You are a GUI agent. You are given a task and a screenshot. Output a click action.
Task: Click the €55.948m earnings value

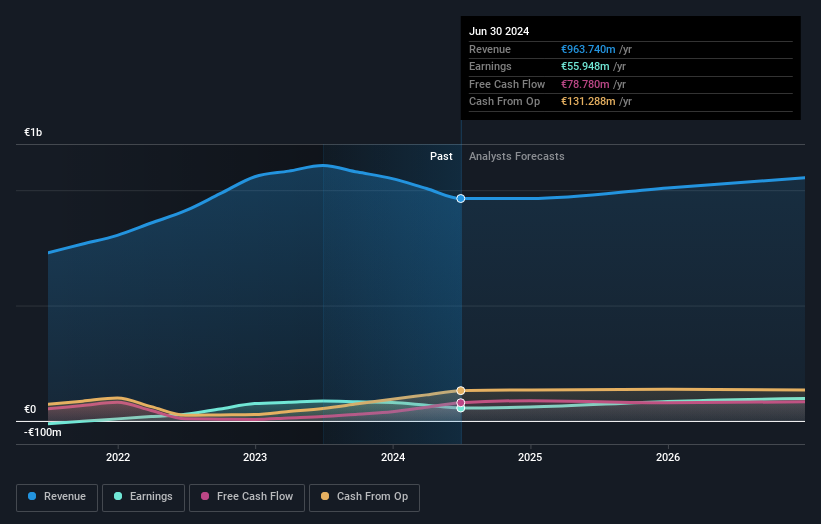585,66
